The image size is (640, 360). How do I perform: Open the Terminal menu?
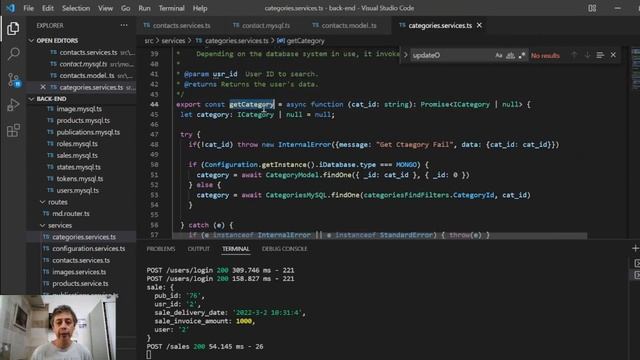(171, 8)
